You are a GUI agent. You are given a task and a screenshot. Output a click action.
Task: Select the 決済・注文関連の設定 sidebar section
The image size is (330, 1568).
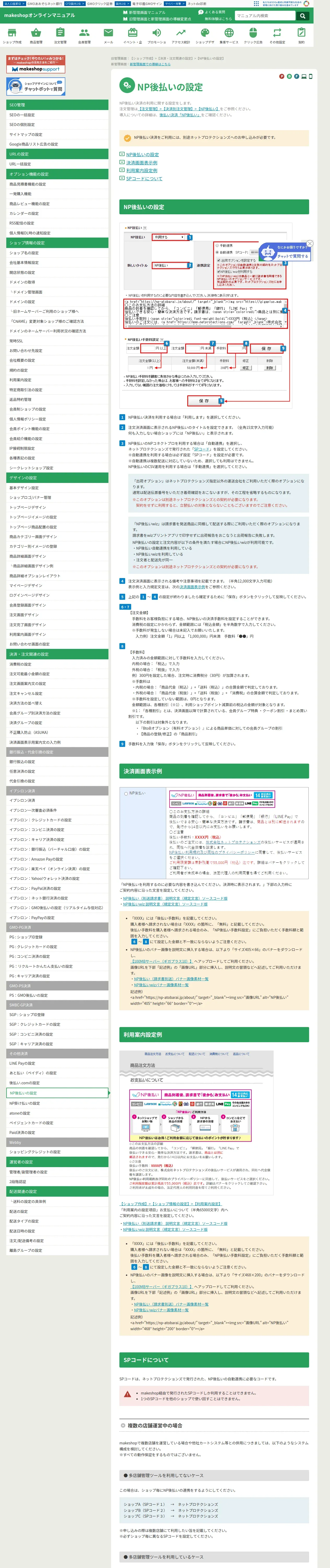click(57, 654)
